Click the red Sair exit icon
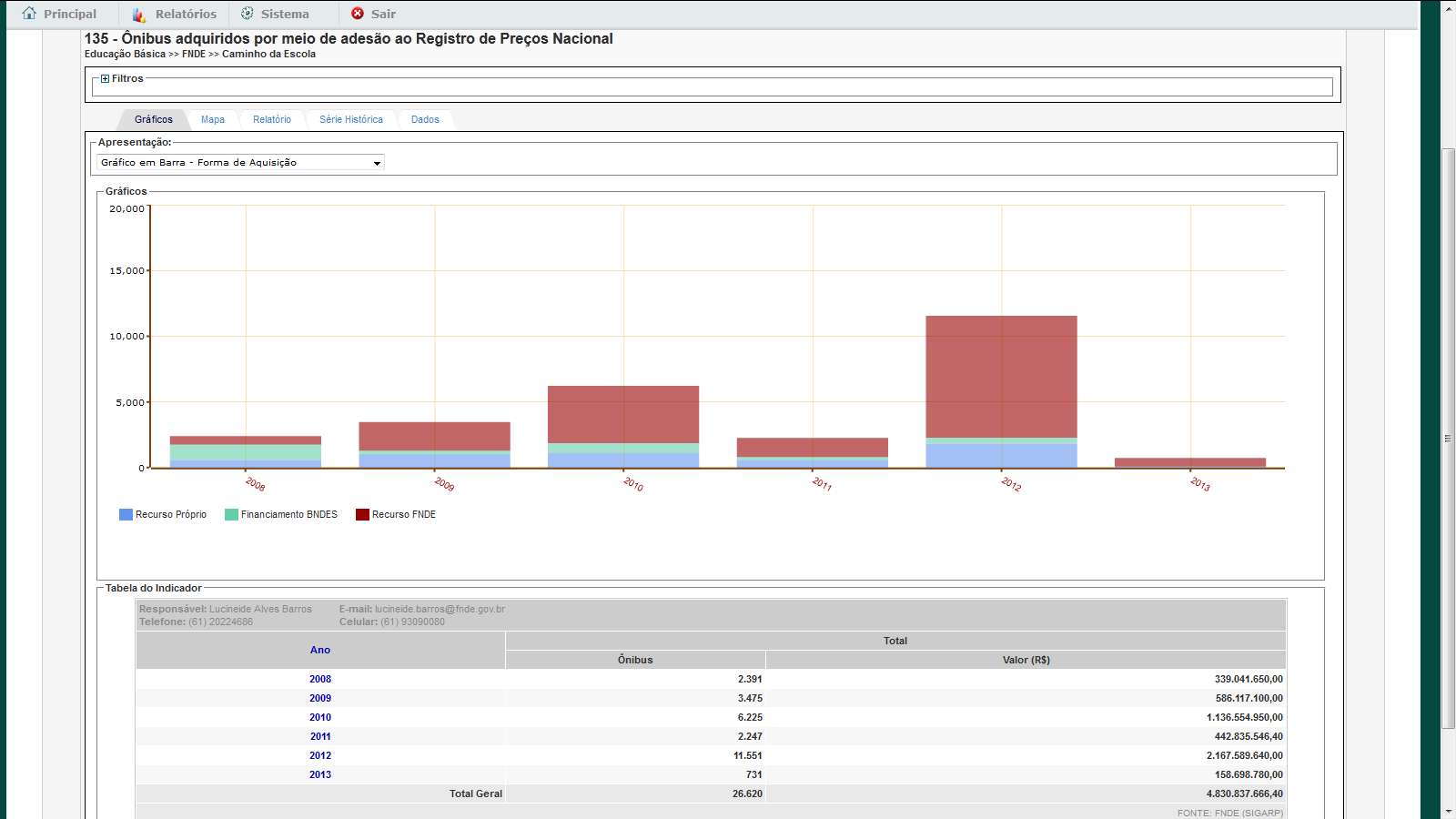 [x=358, y=14]
